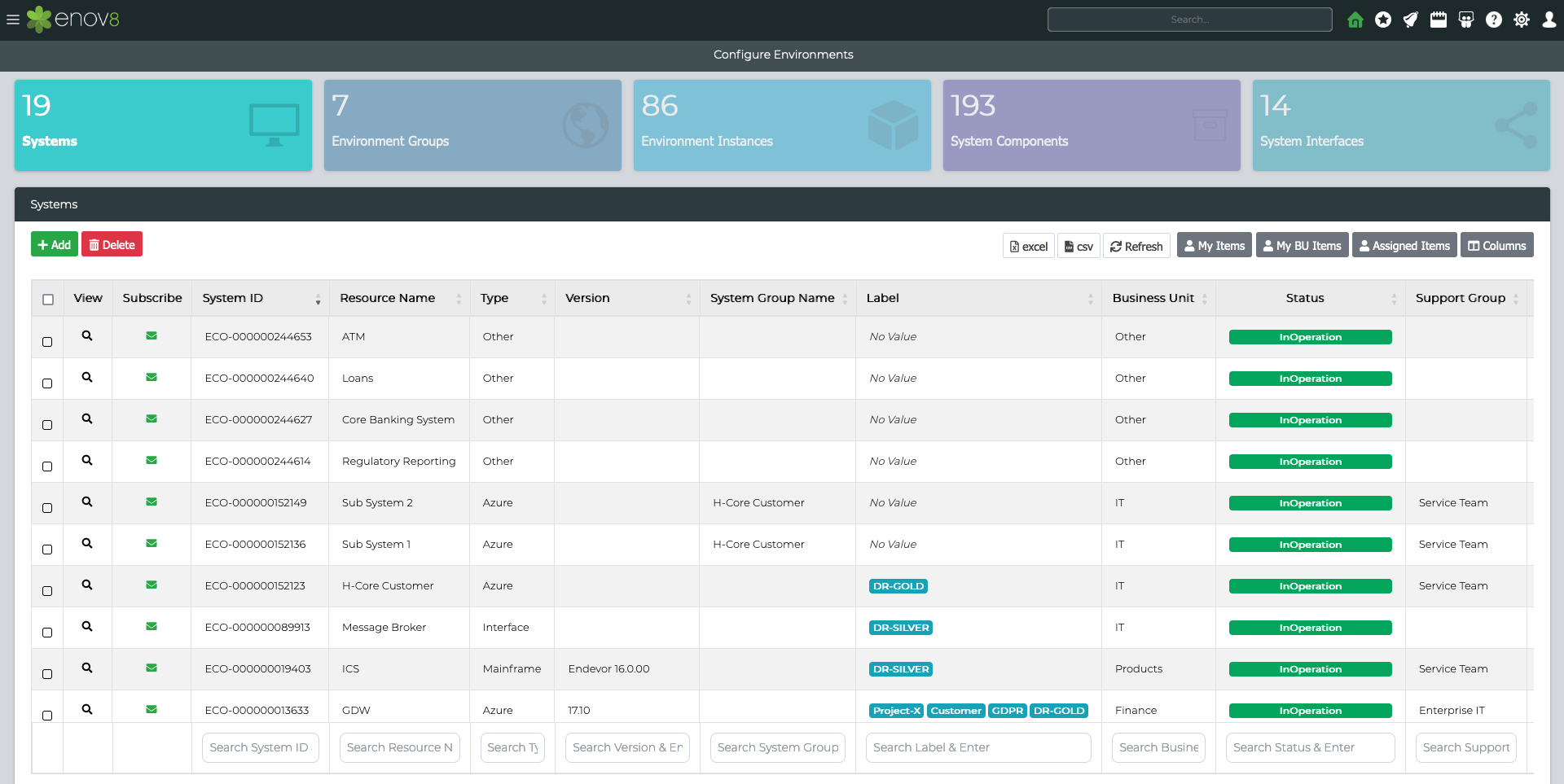Subscribe to Loans with envelope icon
Image resolution: width=1564 pixels, height=784 pixels.
(x=152, y=377)
